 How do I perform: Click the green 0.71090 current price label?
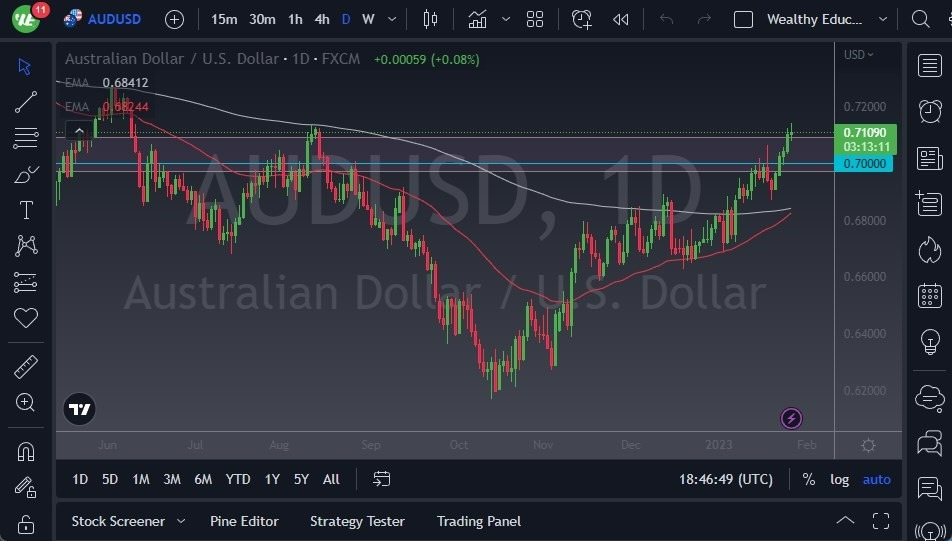[865, 139]
